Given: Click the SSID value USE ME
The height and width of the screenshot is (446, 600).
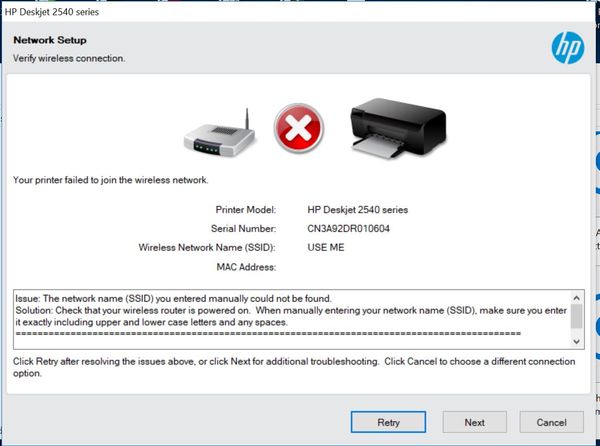Looking at the screenshot, I should click(326, 247).
